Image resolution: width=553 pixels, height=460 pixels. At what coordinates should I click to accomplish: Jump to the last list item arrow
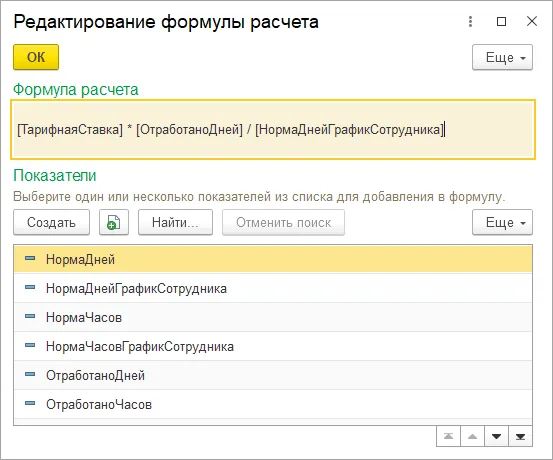[520, 436]
